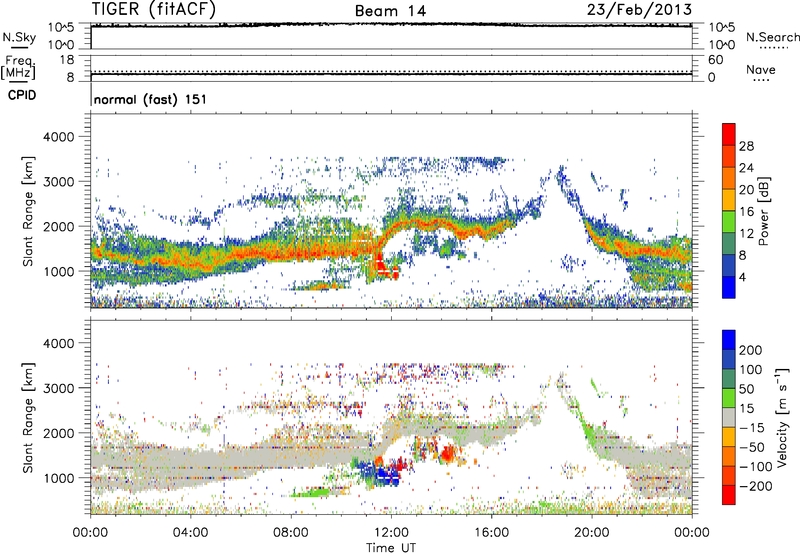
Task: Click the 12 label on Power colorbar
Action: click(746, 234)
